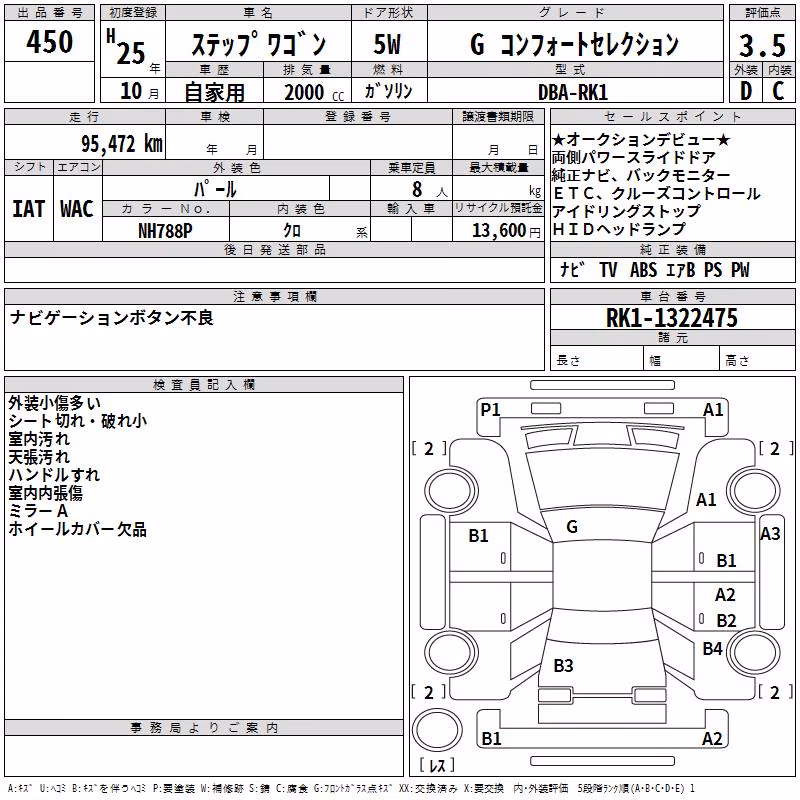
Task: Click the rear bumper B1 mark
Action: click(491, 738)
